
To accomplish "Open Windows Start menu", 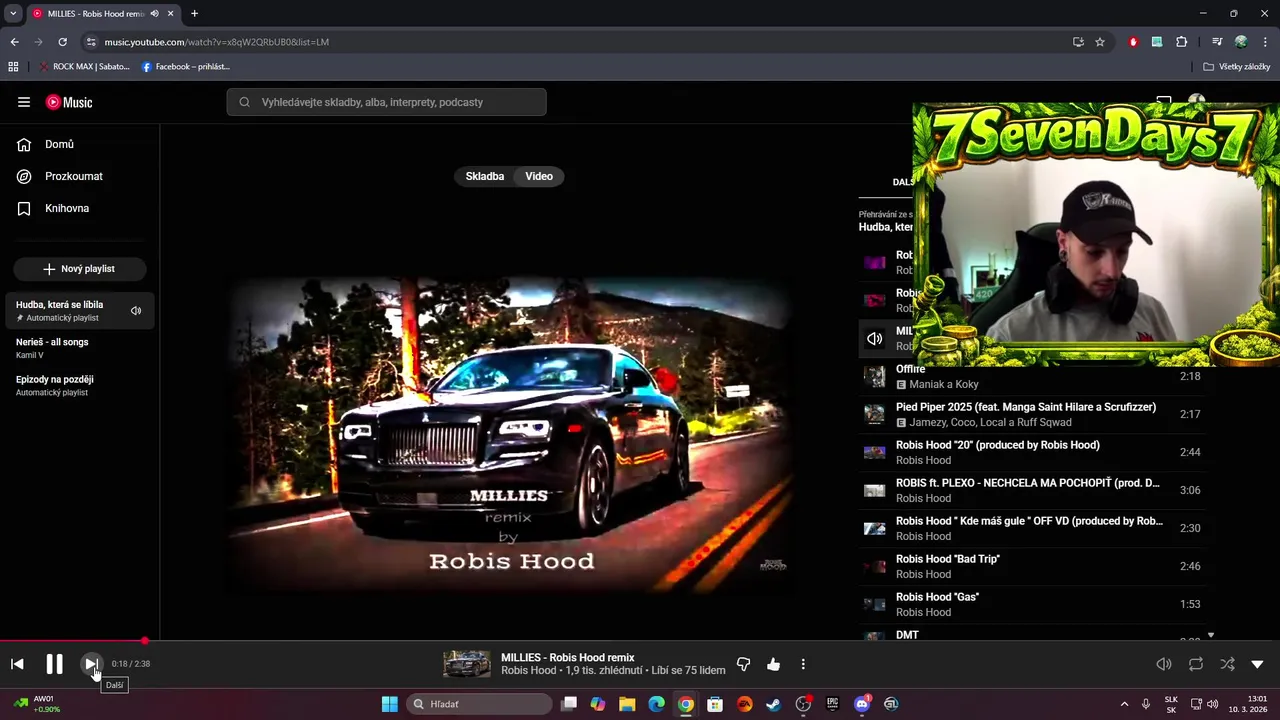I will point(390,704).
